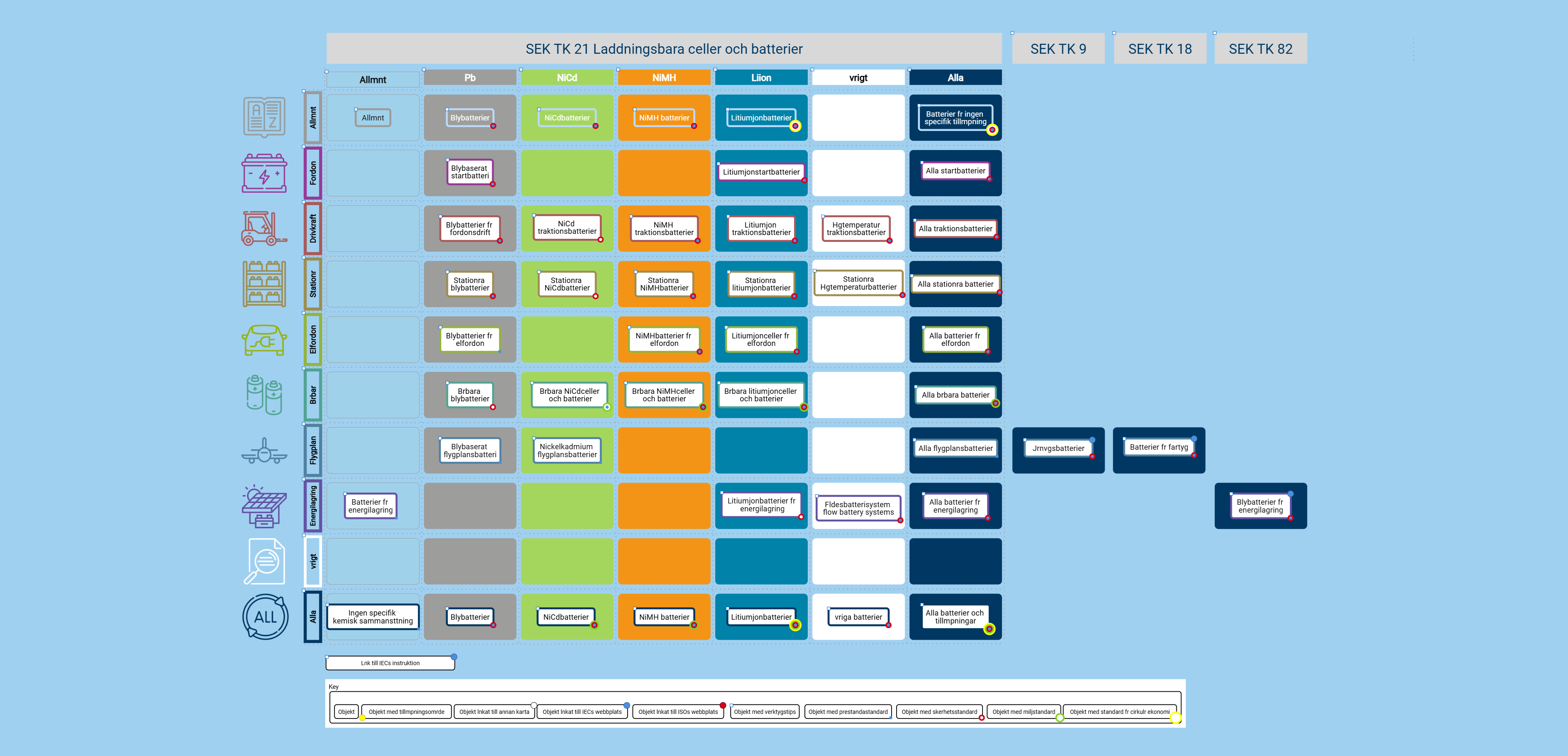Screen dimensions: 1568x756
Task: Click the dictionary book A-Z icon
Action: point(264,118)
